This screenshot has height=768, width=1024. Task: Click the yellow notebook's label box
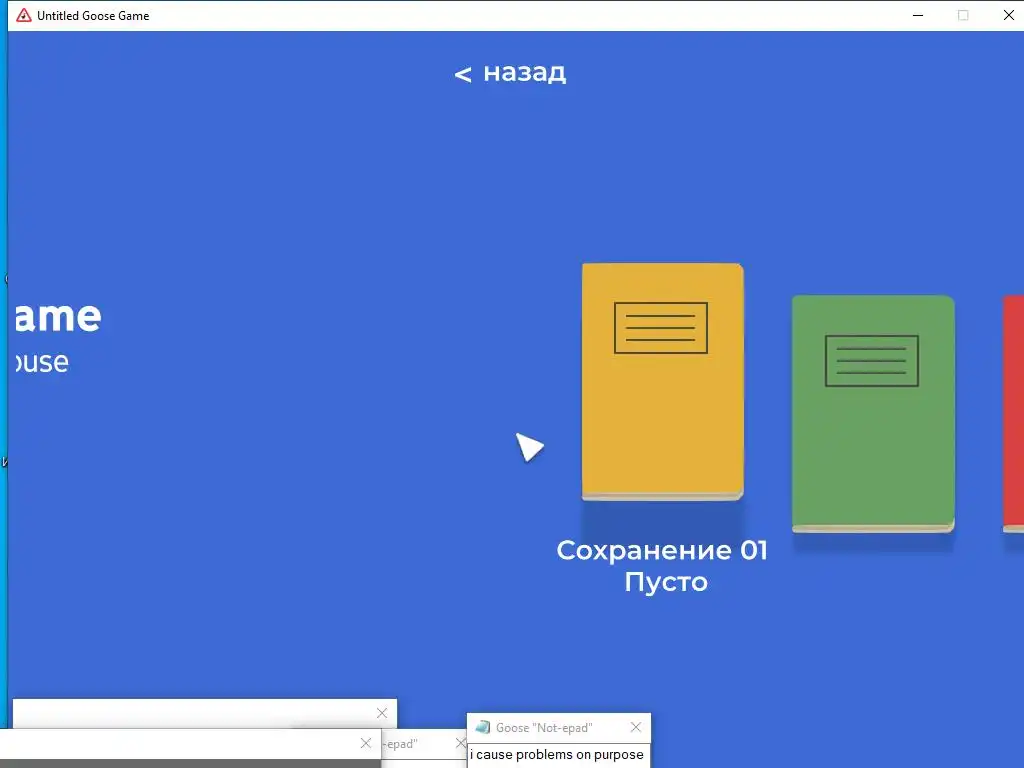point(660,328)
